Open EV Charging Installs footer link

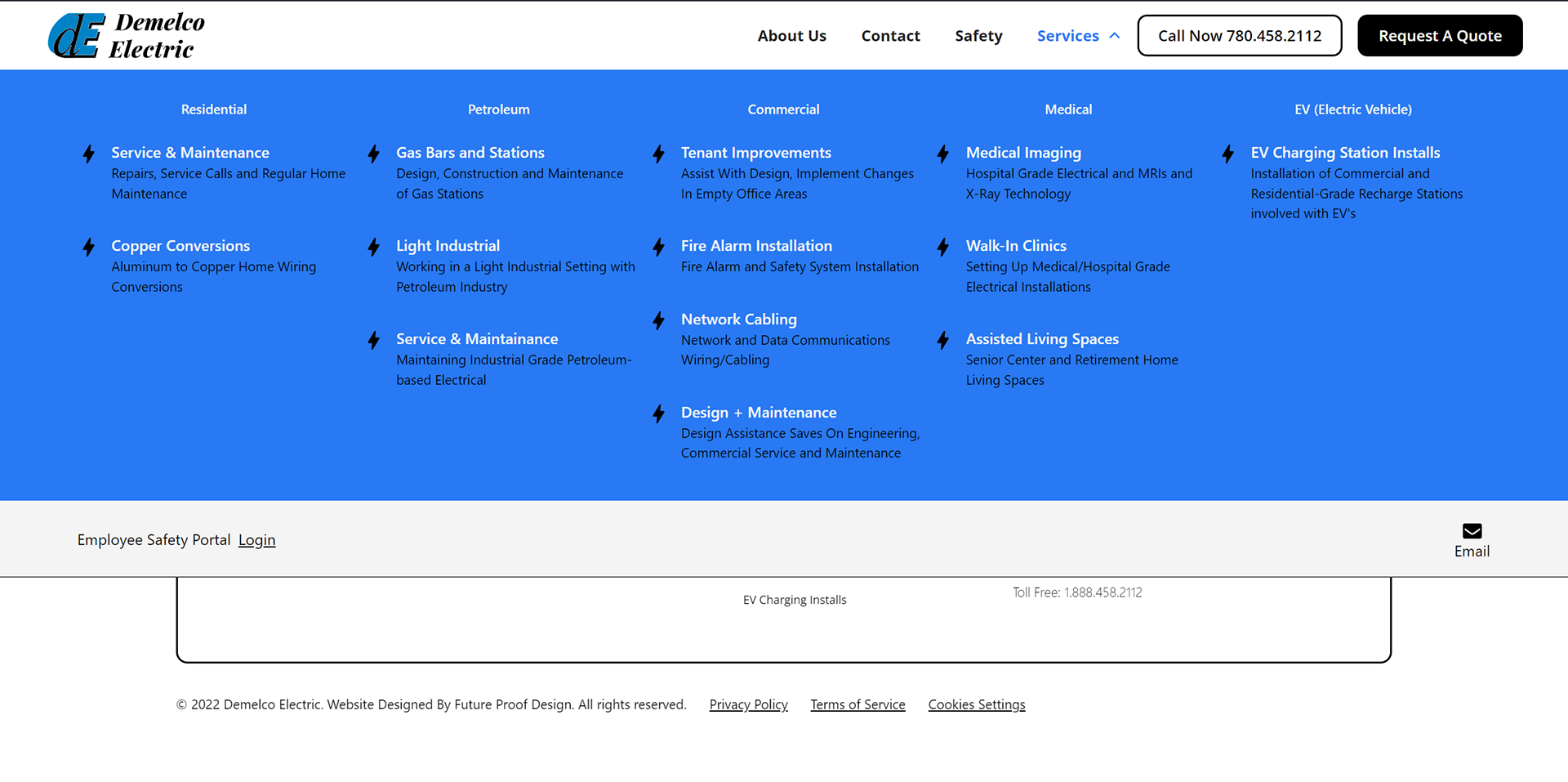pyautogui.click(x=795, y=600)
